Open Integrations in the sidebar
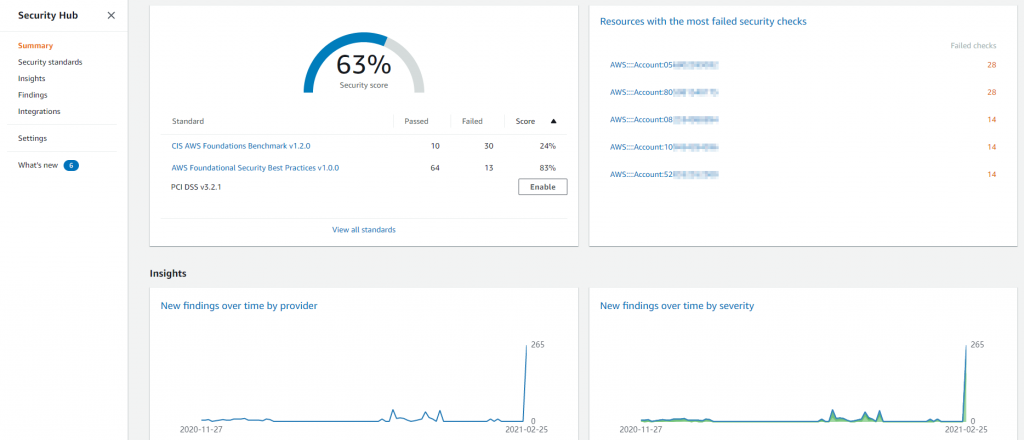The height and width of the screenshot is (440, 1024). 39,111
